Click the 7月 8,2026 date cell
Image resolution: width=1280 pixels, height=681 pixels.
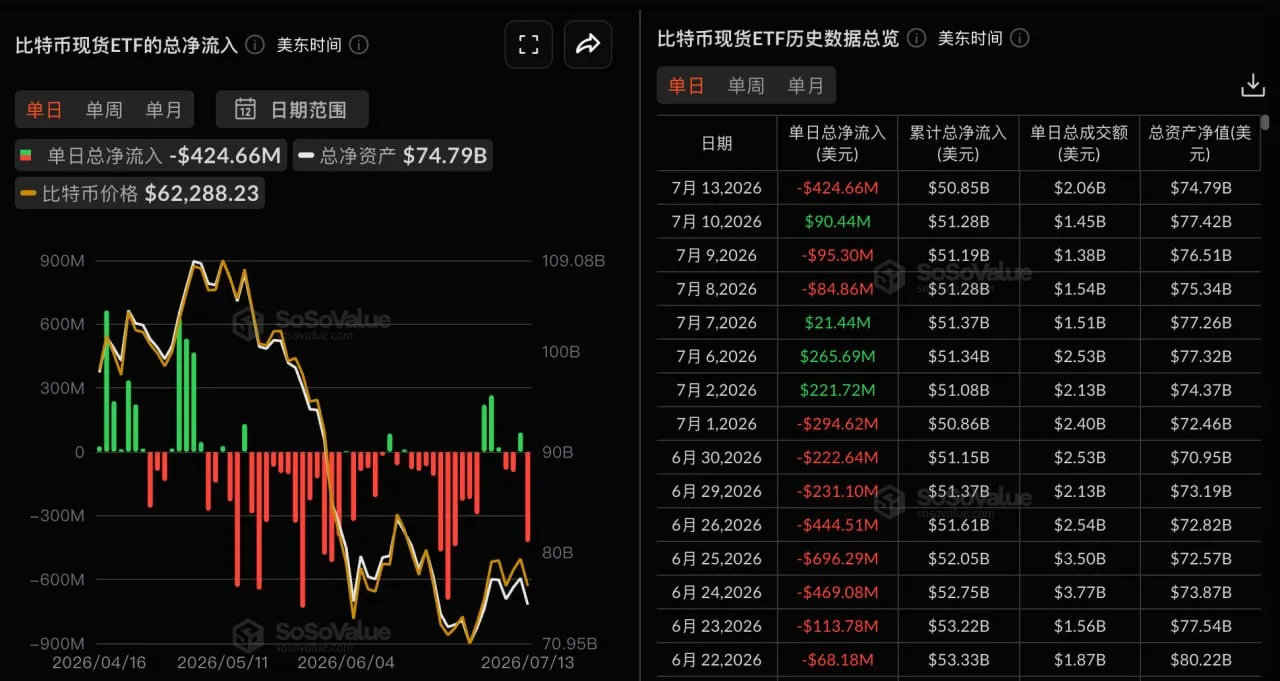717,289
